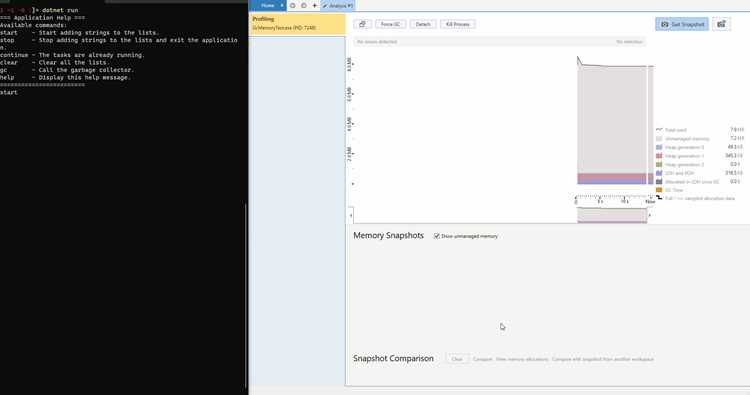Toggle Heap generation 0 legend swatch

click(659, 147)
